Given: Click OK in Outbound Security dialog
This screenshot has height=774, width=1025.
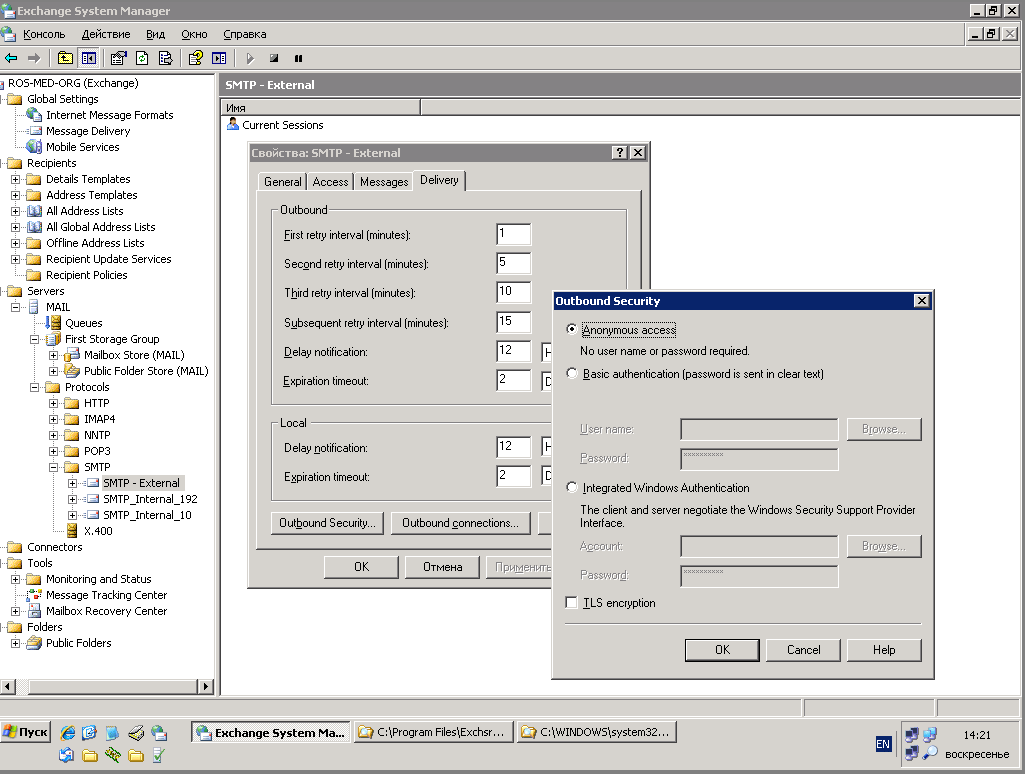Looking at the screenshot, I should (x=722, y=650).
